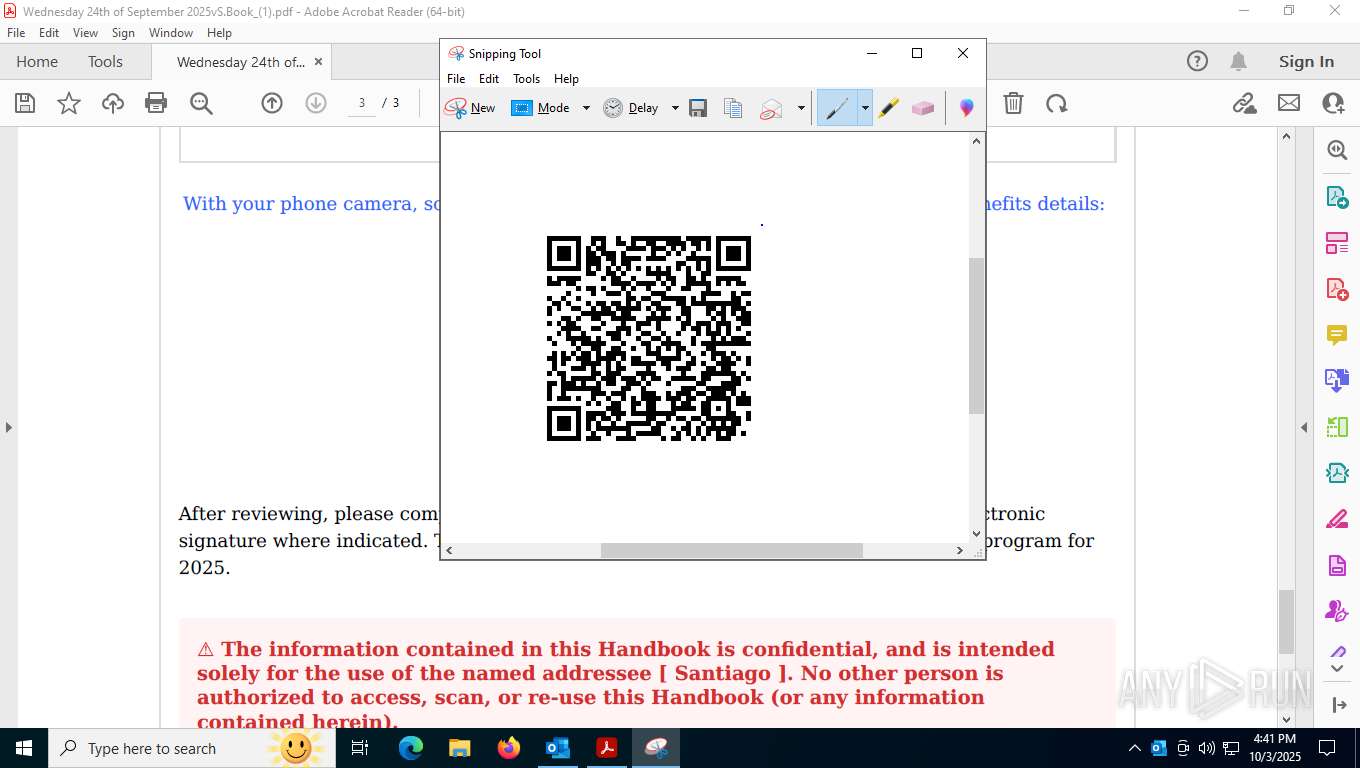Delete the page using the trash icon

point(1013,103)
